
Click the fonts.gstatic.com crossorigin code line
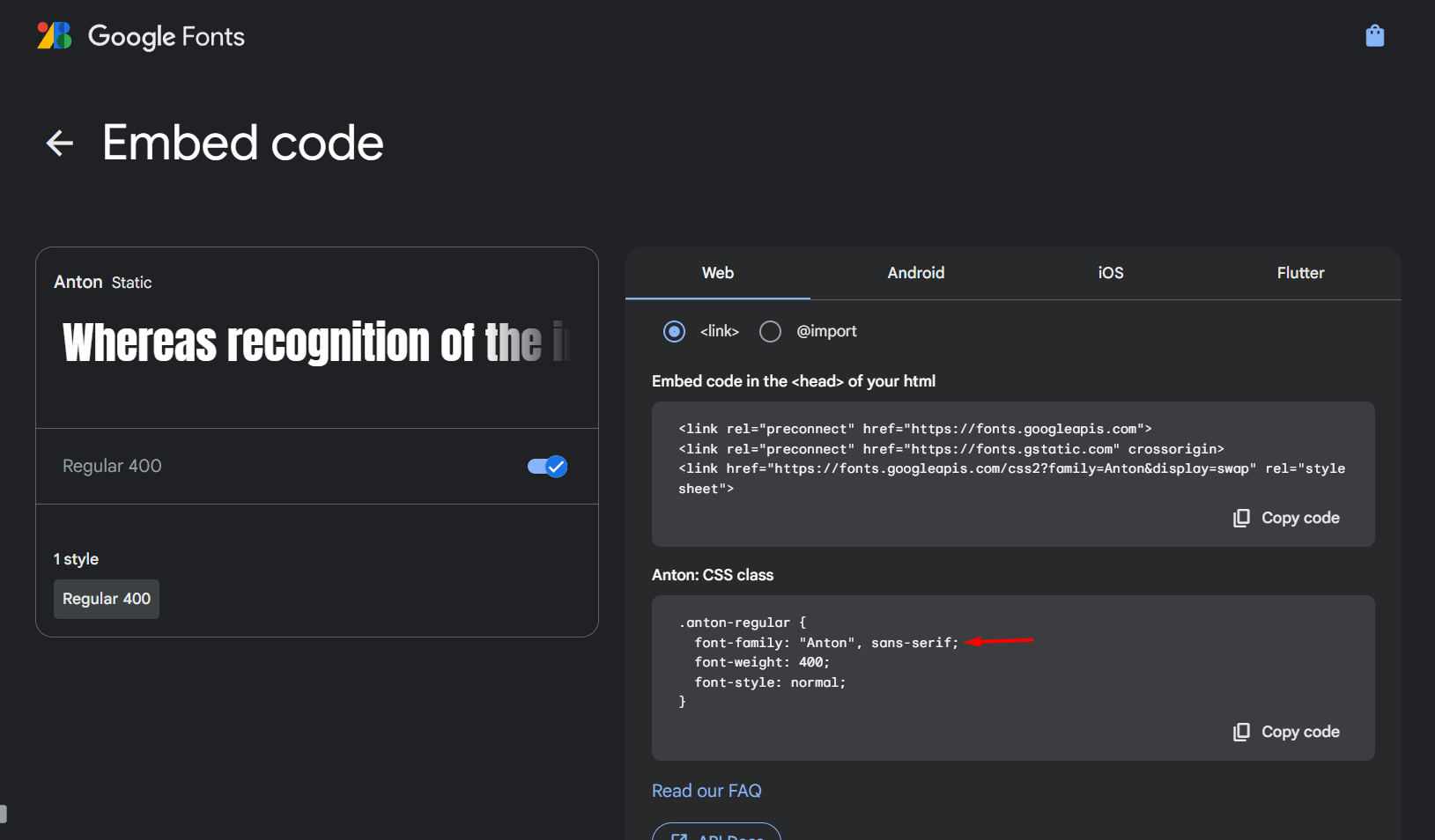click(951, 449)
